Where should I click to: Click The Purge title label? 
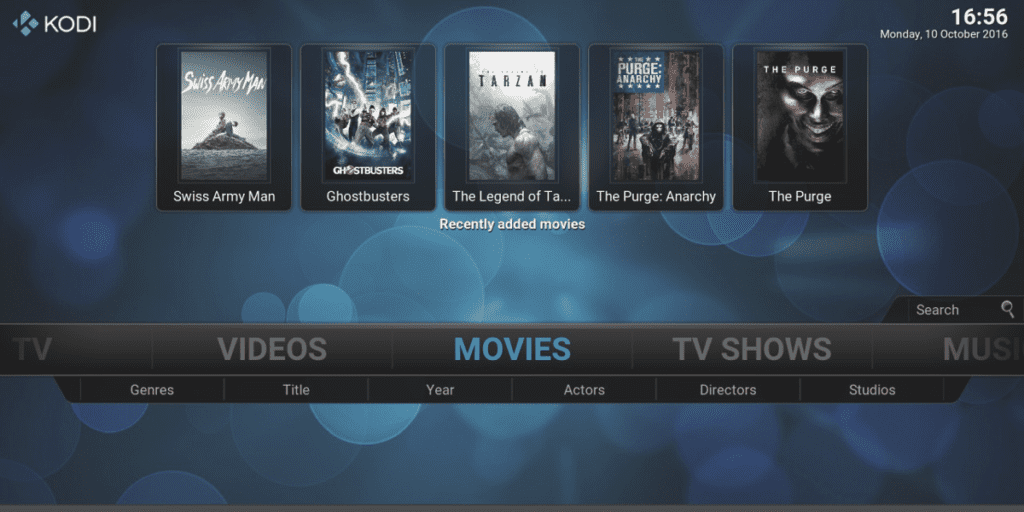point(800,197)
